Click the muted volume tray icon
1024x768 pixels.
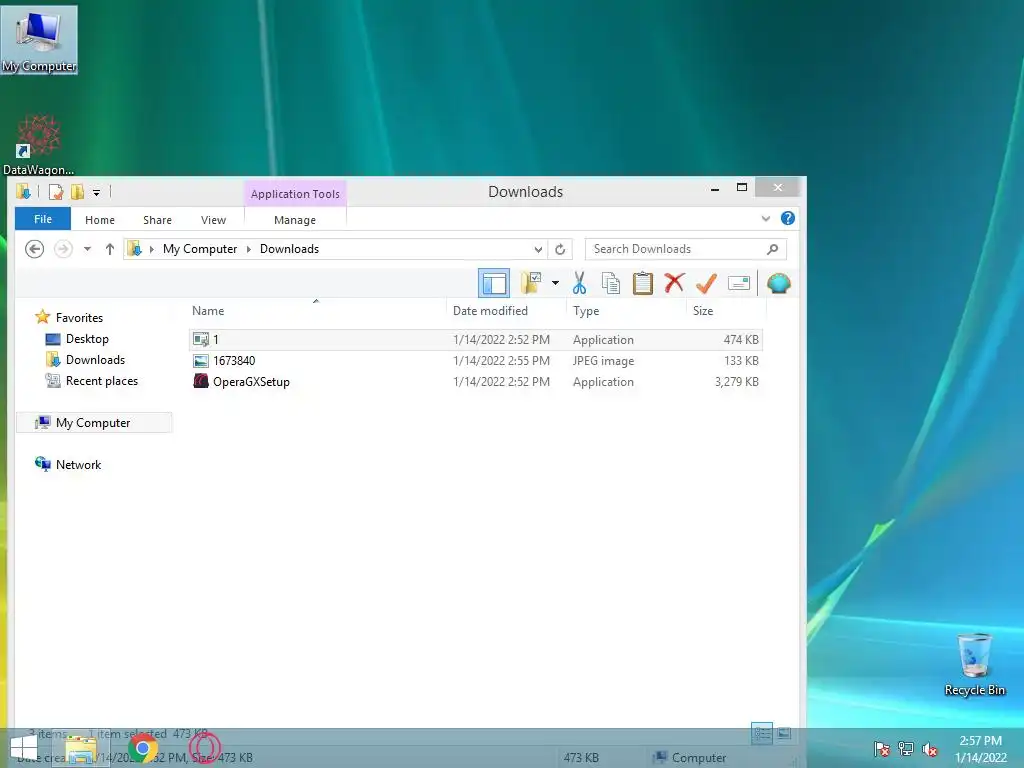tap(929, 749)
